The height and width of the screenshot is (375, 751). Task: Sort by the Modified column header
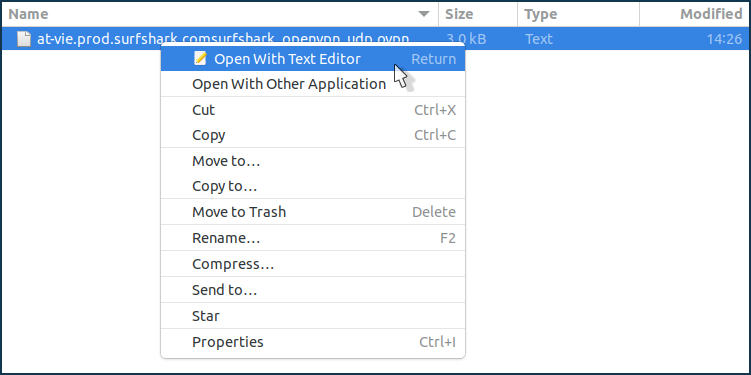coord(694,14)
